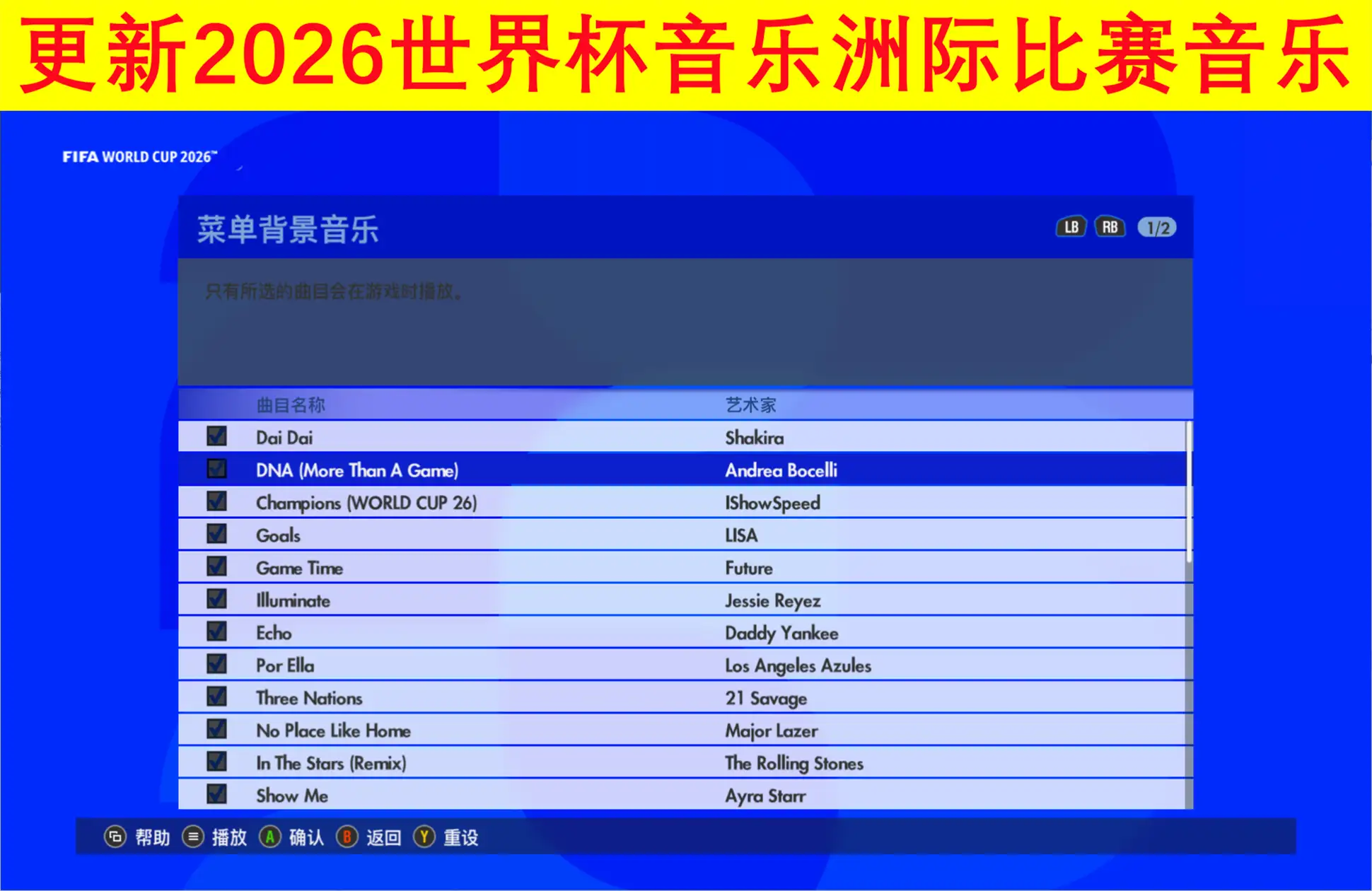Click the 重设 reset label
Screen dimensions: 1372x891
click(x=461, y=838)
